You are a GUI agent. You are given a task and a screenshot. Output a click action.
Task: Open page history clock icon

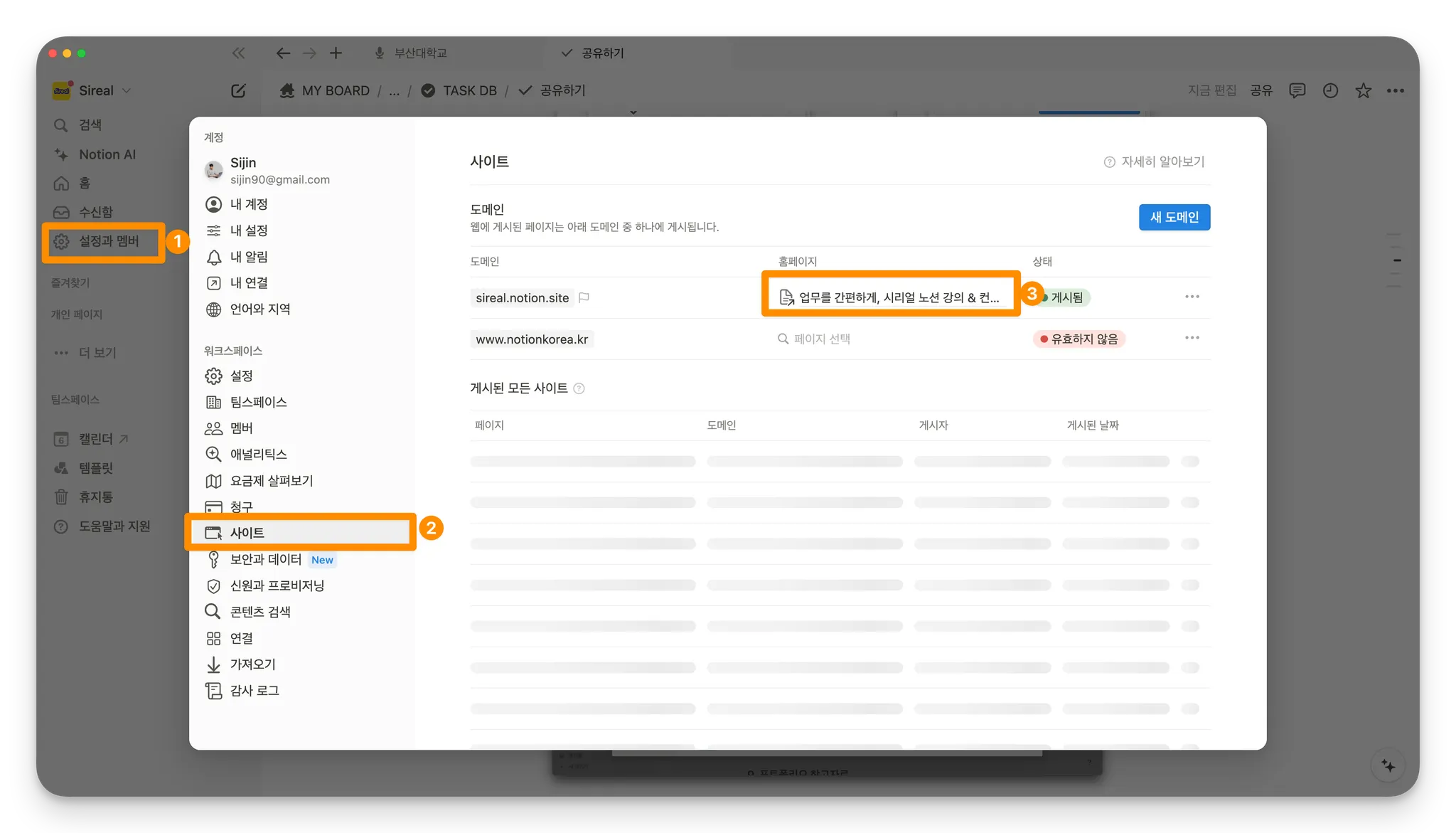pos(1330,90)
